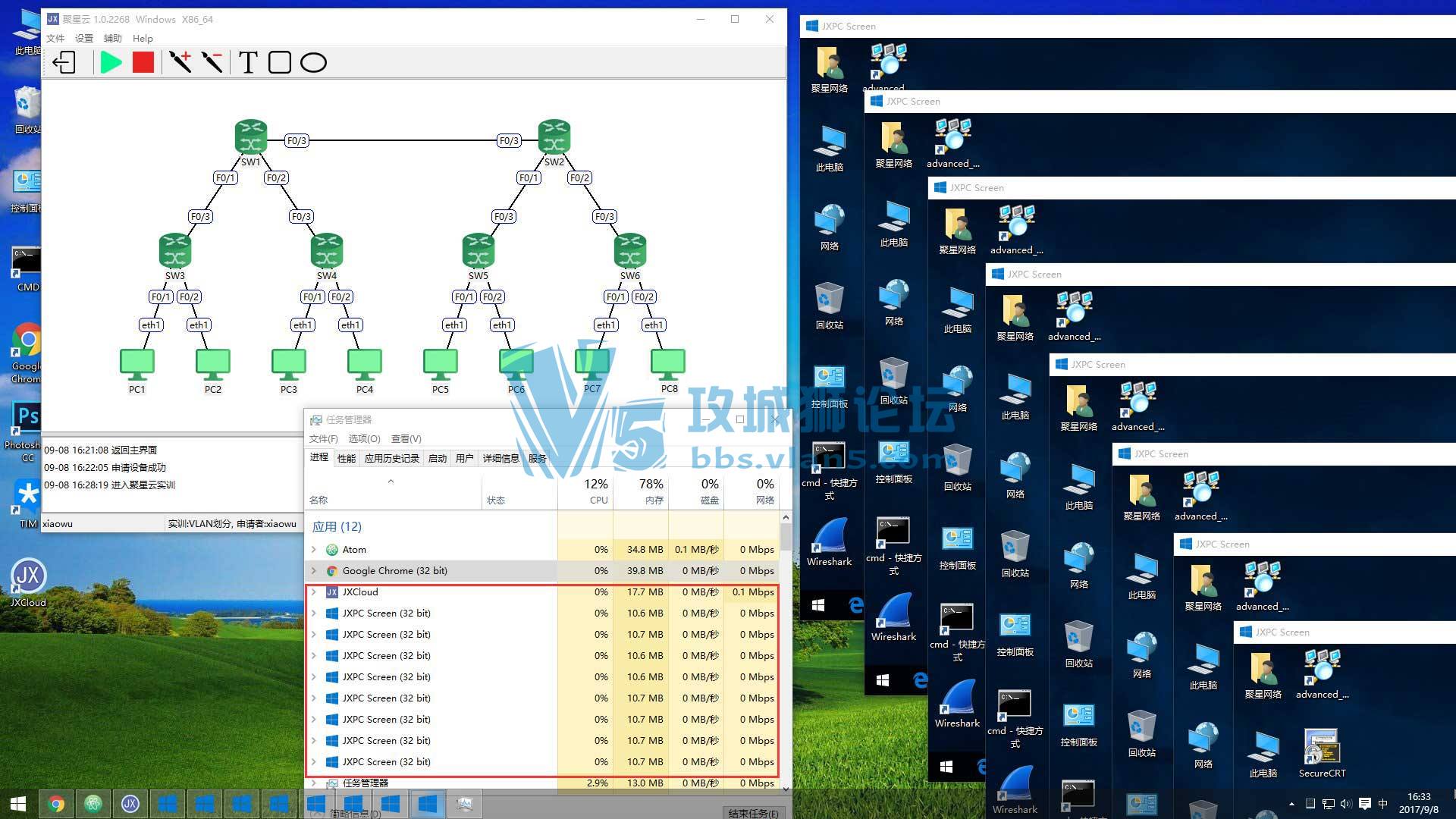Open JXCloud shortcut on the desktop
Screen dimensions: 1456x819
click(x=28, y=582)
